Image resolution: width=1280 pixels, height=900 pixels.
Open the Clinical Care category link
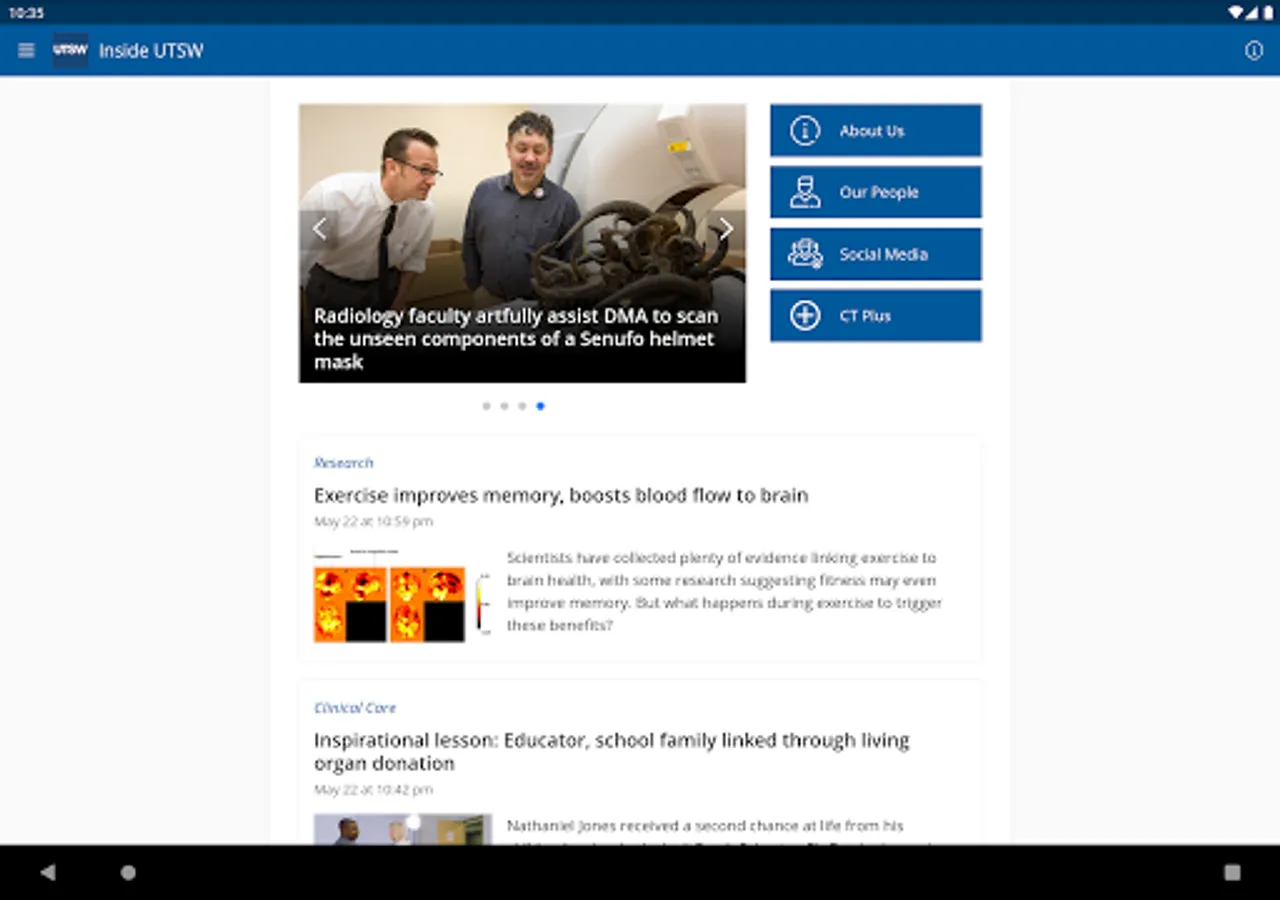(x=355, y=708)
